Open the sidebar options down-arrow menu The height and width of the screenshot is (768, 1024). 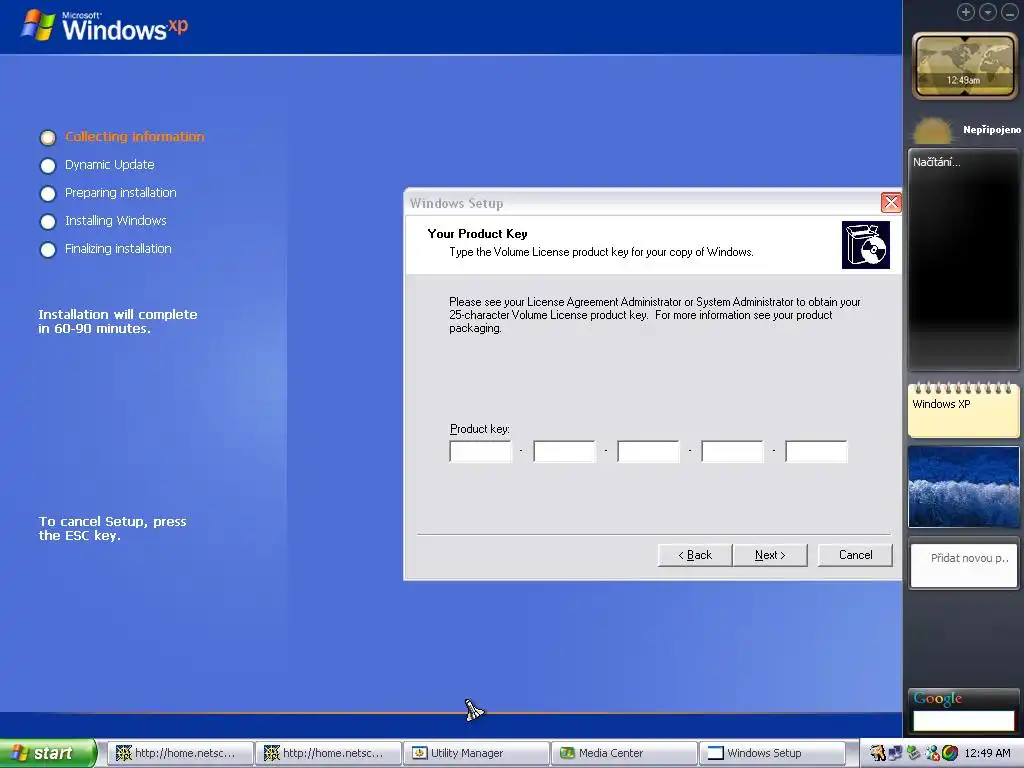[x=987, y=12]
